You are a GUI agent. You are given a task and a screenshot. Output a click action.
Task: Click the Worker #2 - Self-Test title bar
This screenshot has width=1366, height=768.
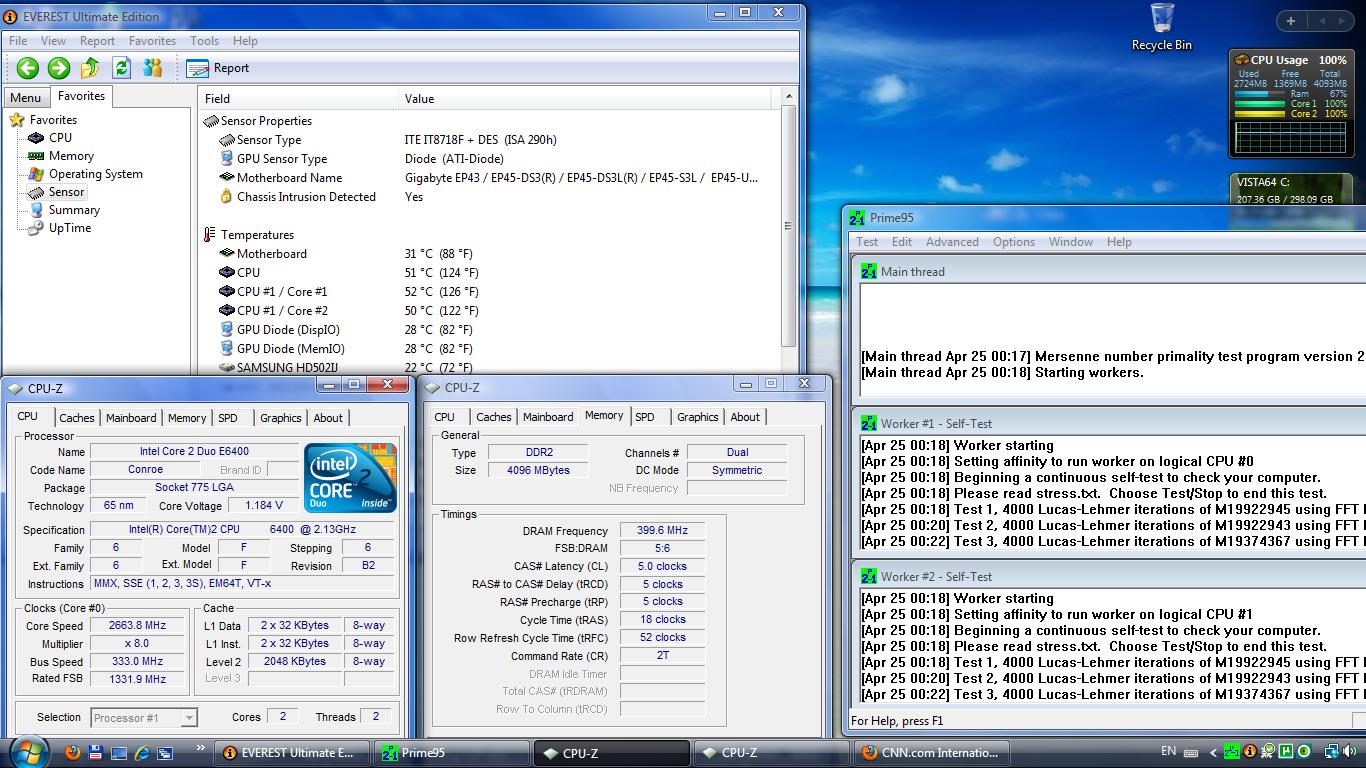click(1108, 577)
